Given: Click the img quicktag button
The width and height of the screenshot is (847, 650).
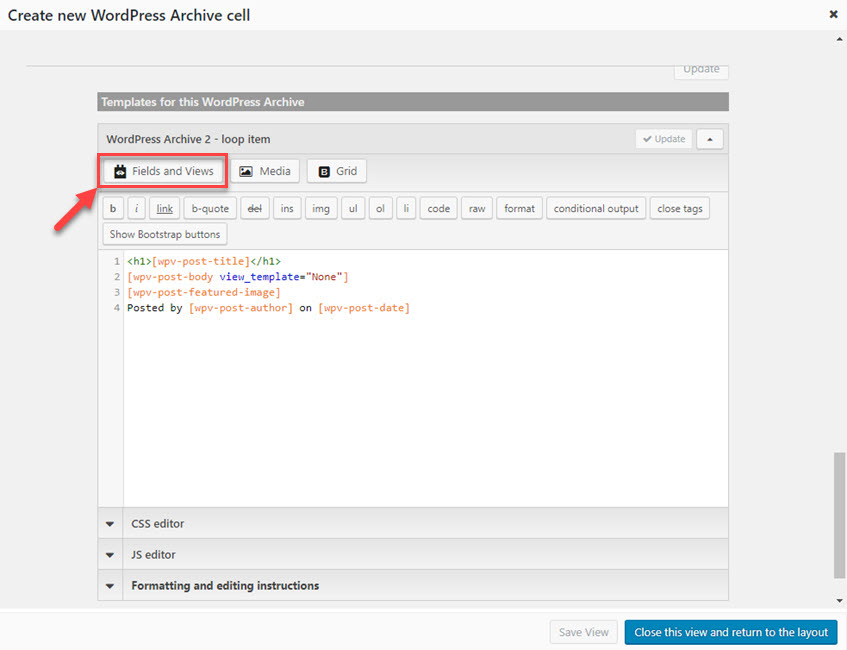Looking at the screenshot, I should 321,209.
